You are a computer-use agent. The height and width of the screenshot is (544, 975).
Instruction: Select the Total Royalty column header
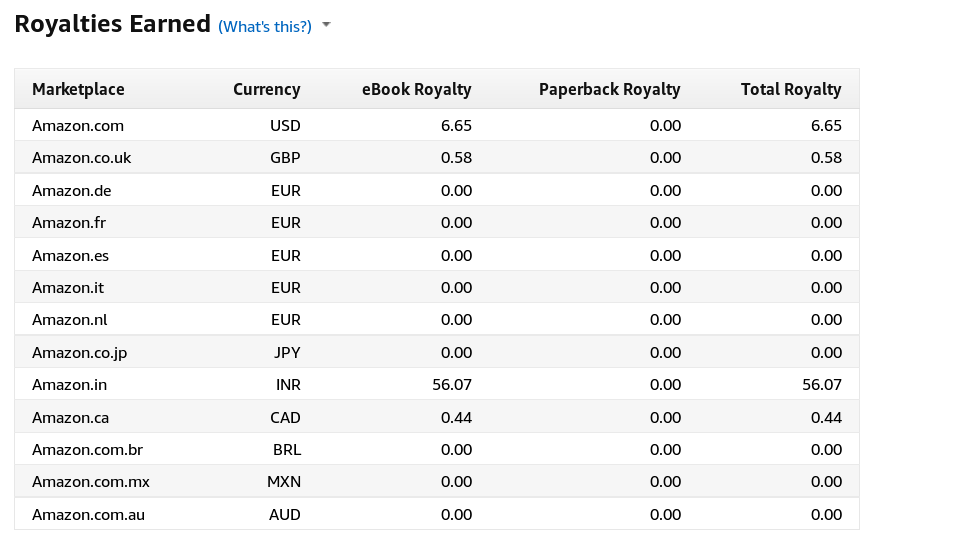click(791, 90)
